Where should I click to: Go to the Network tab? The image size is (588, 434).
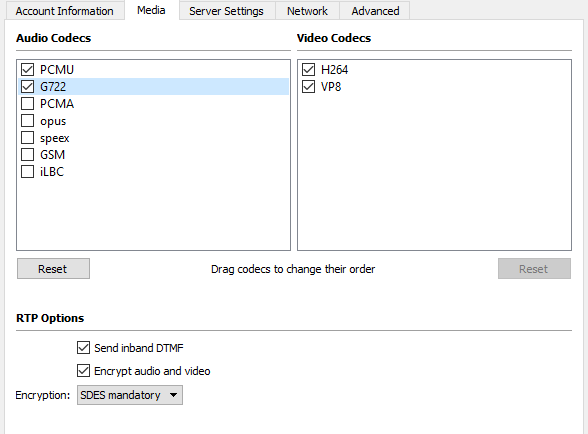point(308,11)
